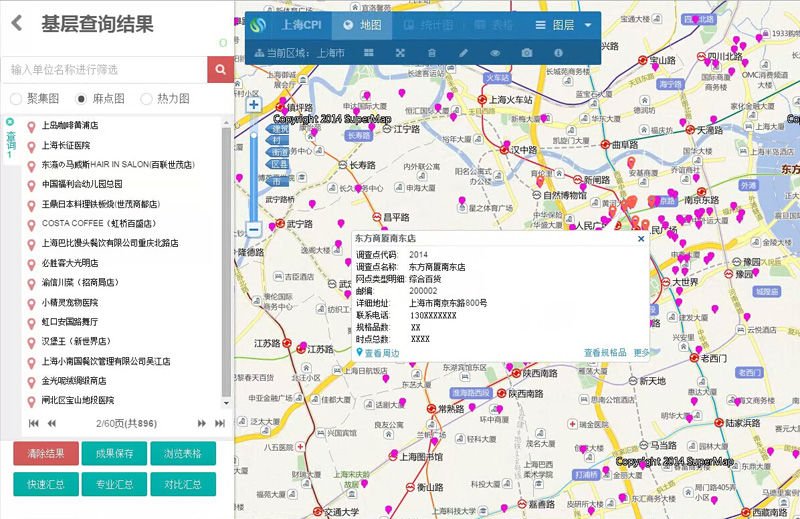Click the map zoom slider handle

click(x=254, y=136)
